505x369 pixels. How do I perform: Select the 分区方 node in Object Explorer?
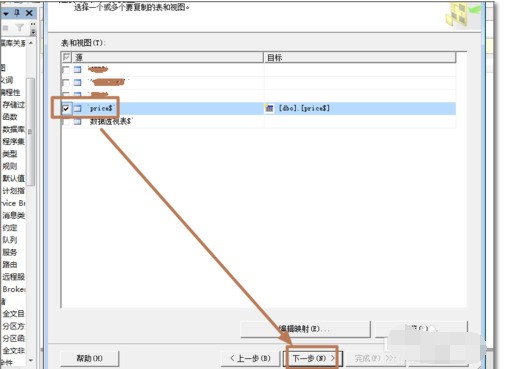pos(13,326)
